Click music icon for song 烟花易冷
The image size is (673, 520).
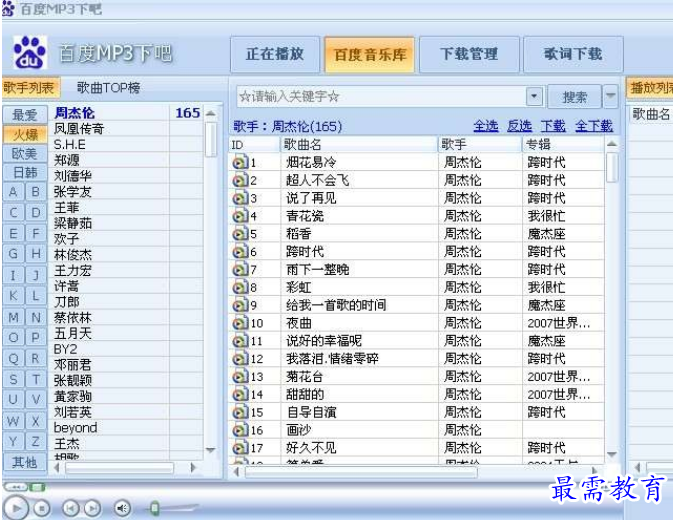click(x=240, y=163)
